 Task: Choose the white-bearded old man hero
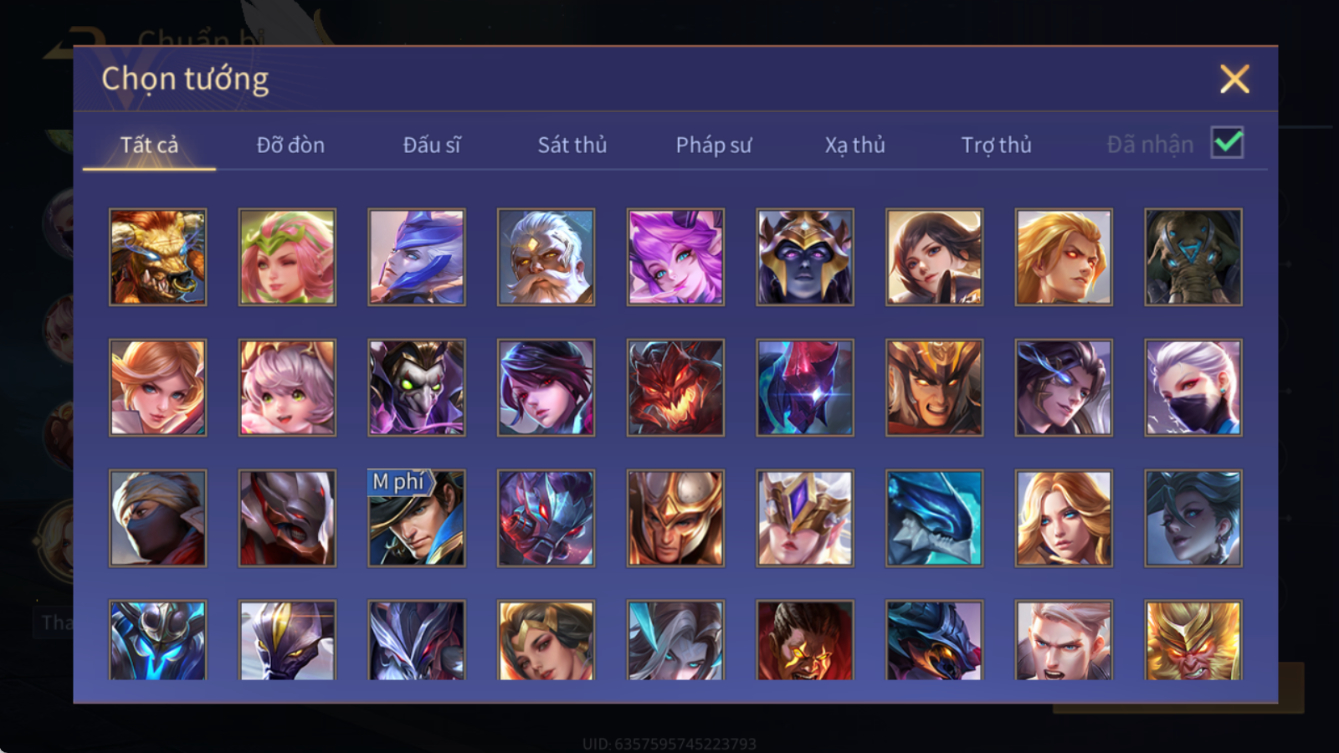(546, 257)
